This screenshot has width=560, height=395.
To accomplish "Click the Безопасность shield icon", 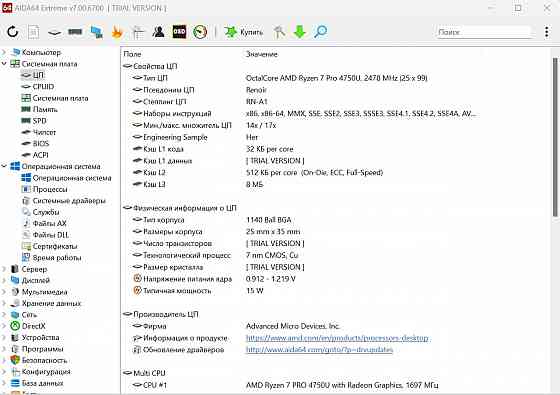I will [15, 360].
